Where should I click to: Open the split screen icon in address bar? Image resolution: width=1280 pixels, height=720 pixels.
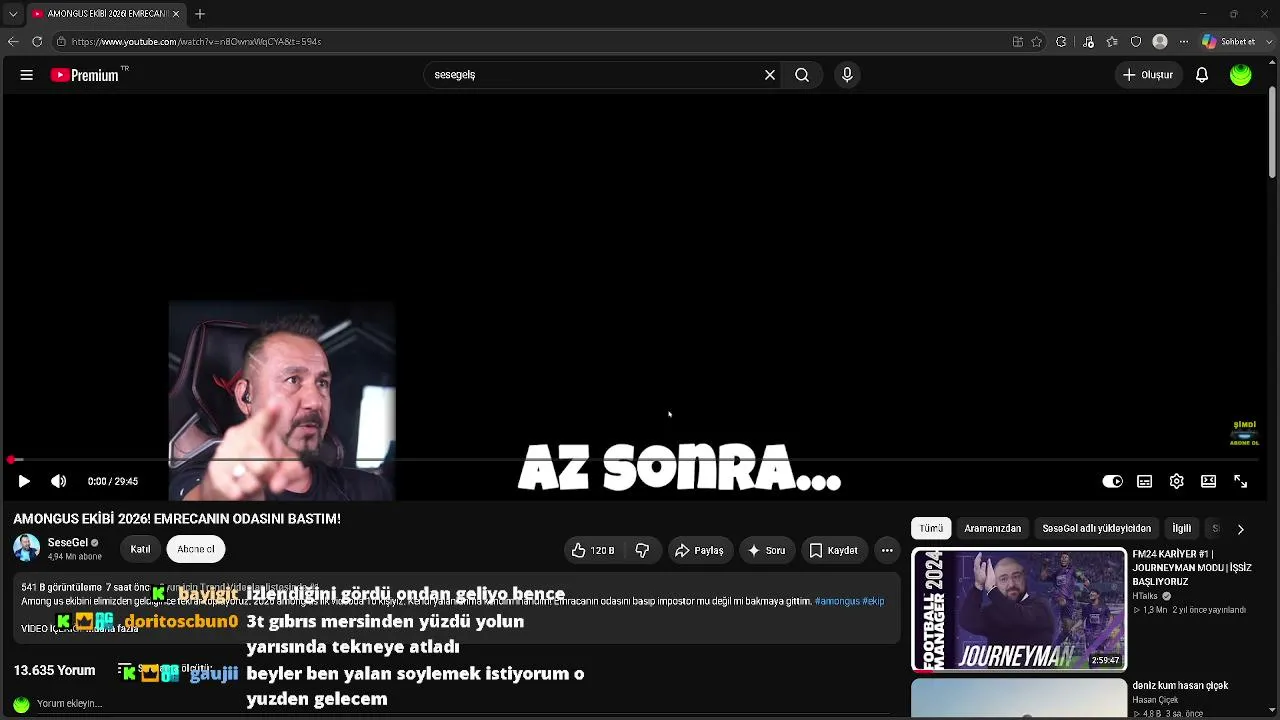coord(1018,42)
